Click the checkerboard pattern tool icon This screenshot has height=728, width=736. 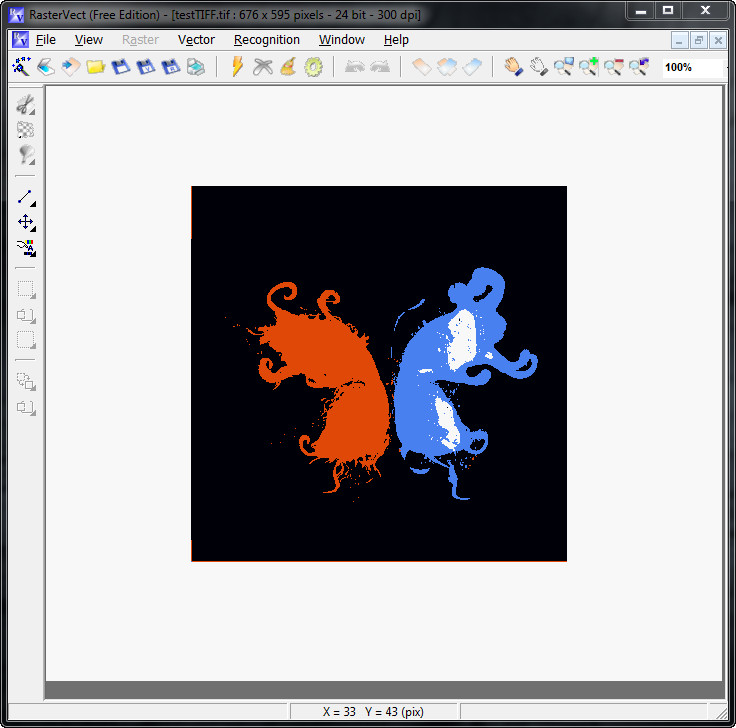point(26,130)
